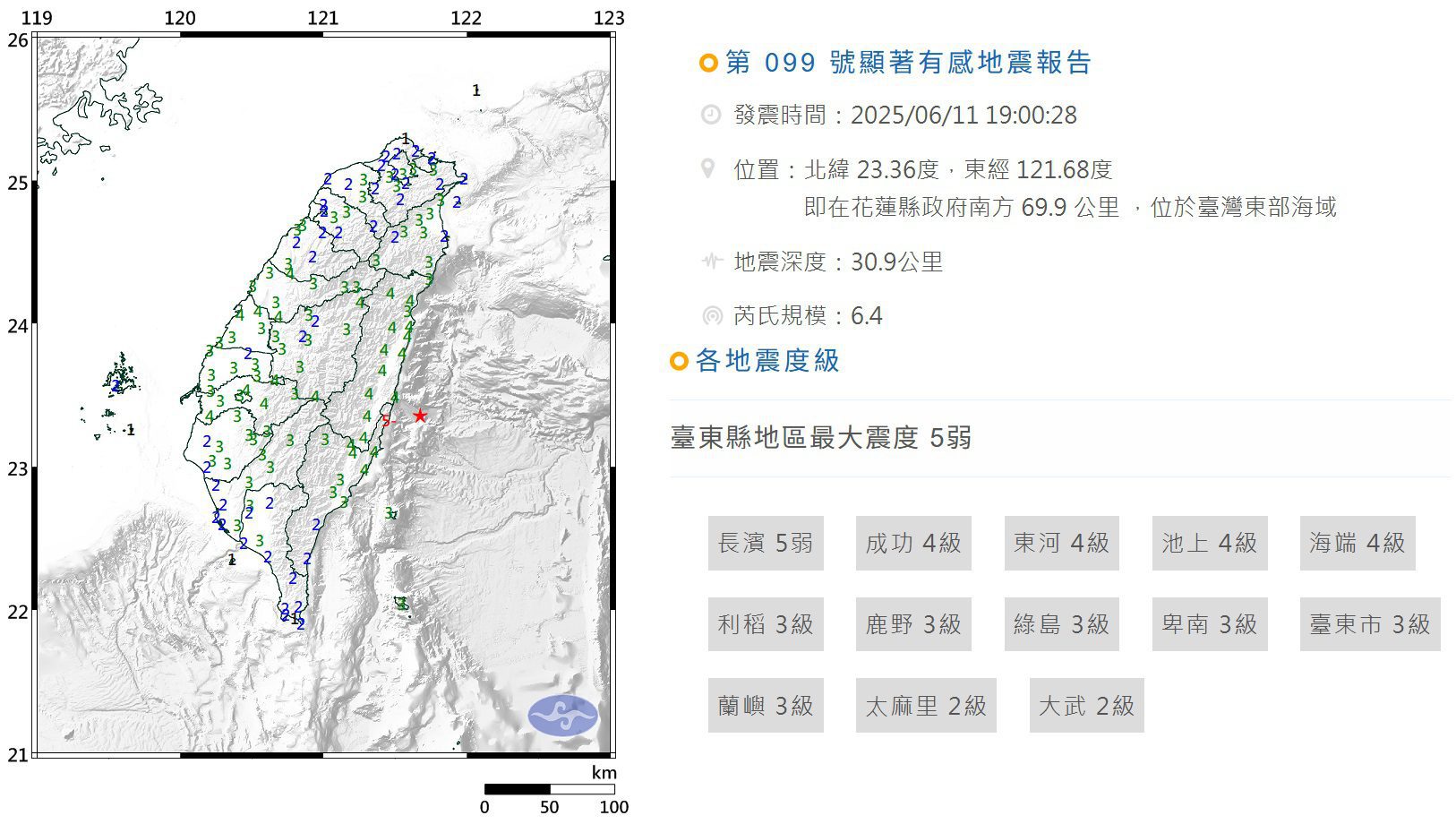This screenshot has width=1456, height=824.
Task: Click the waveform icon beside 地震深度
Action: 712,262
